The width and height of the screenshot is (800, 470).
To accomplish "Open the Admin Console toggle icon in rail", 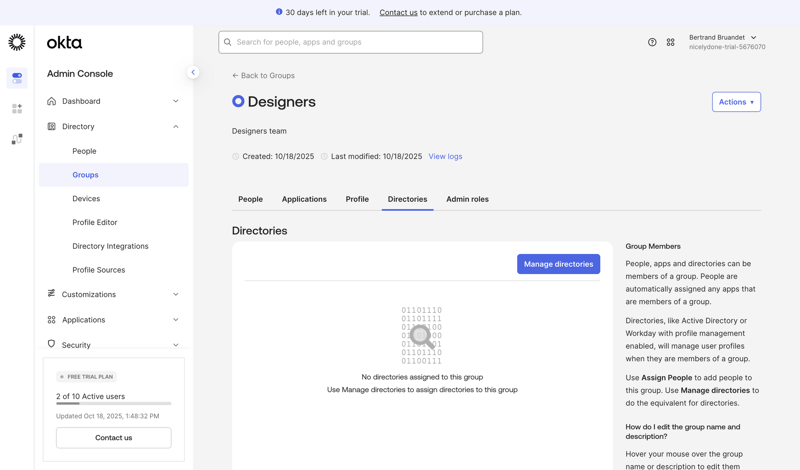I will [17, 78].
